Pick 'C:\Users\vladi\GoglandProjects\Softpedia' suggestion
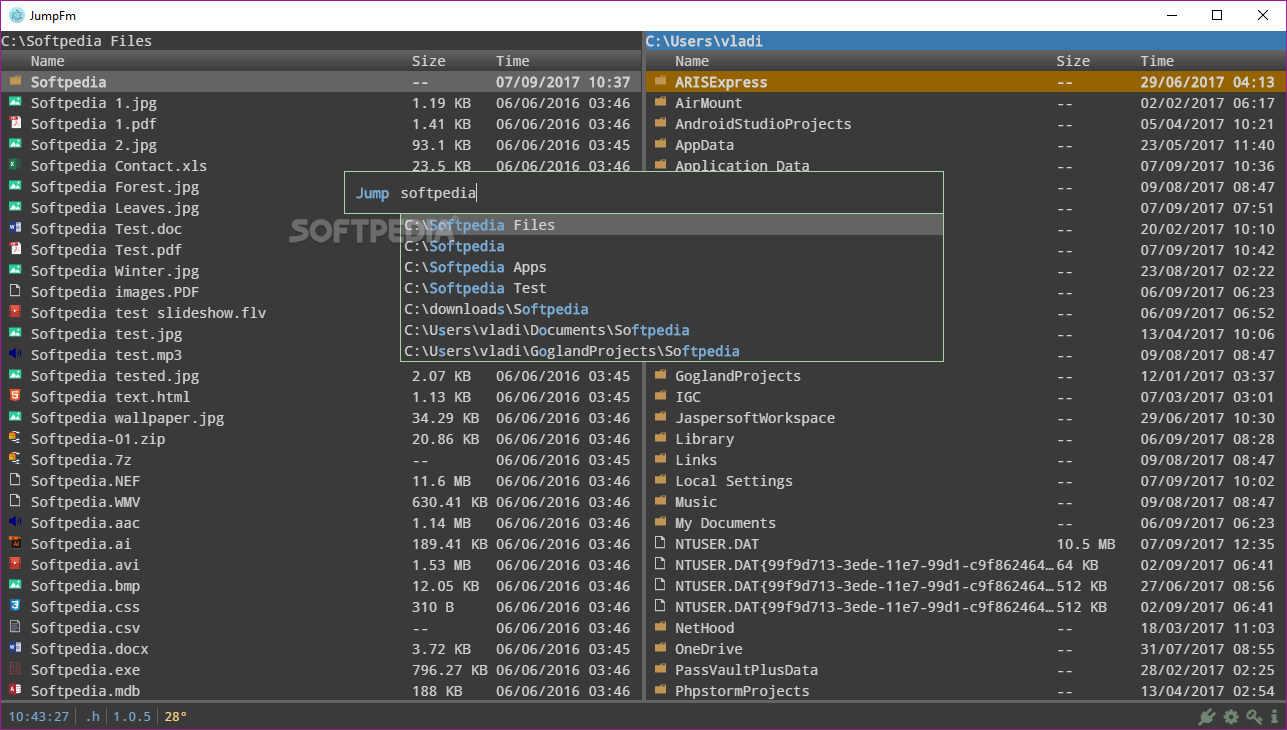1287x730 pixels. click(672, 351)
